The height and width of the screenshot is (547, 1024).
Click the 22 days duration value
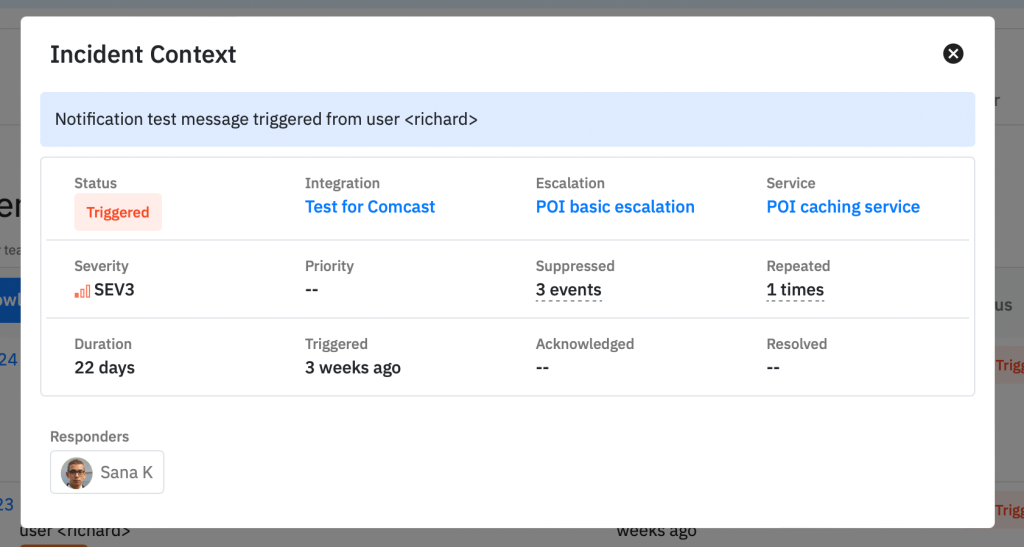pos(104,367)
